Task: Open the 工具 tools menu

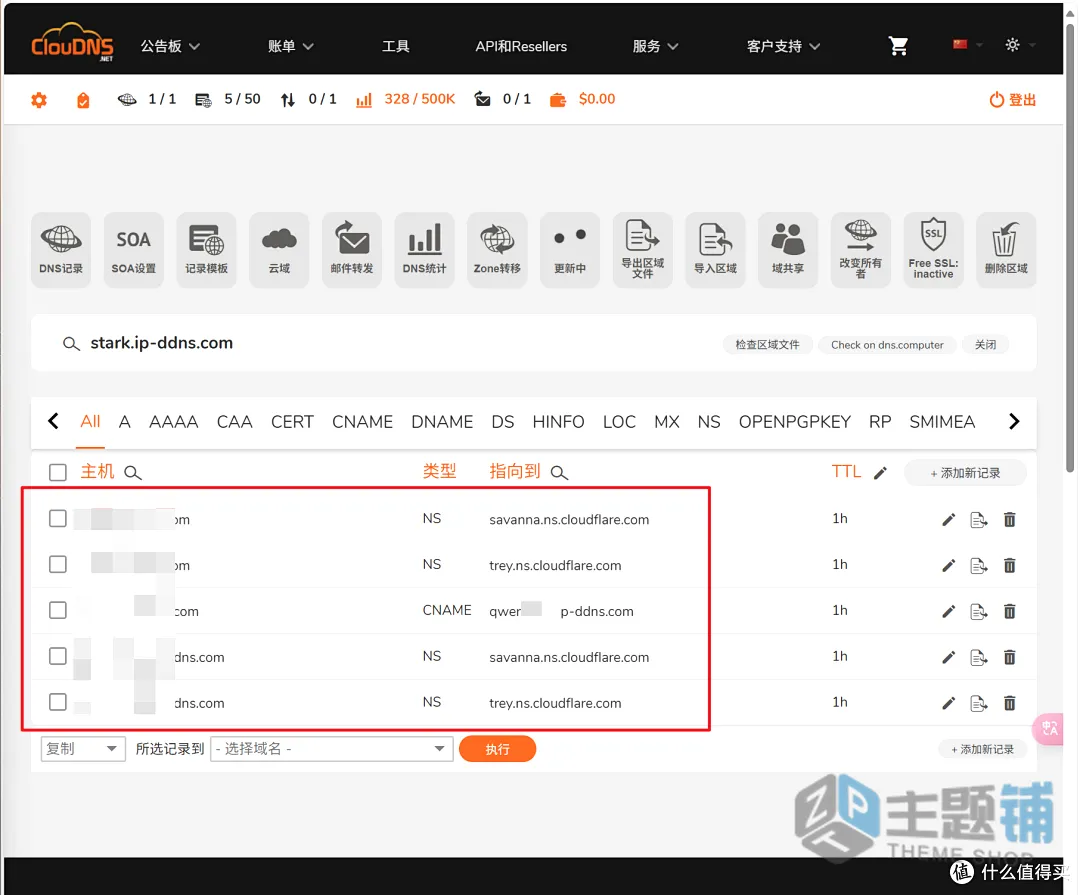Action: click(x=395, y=46)
